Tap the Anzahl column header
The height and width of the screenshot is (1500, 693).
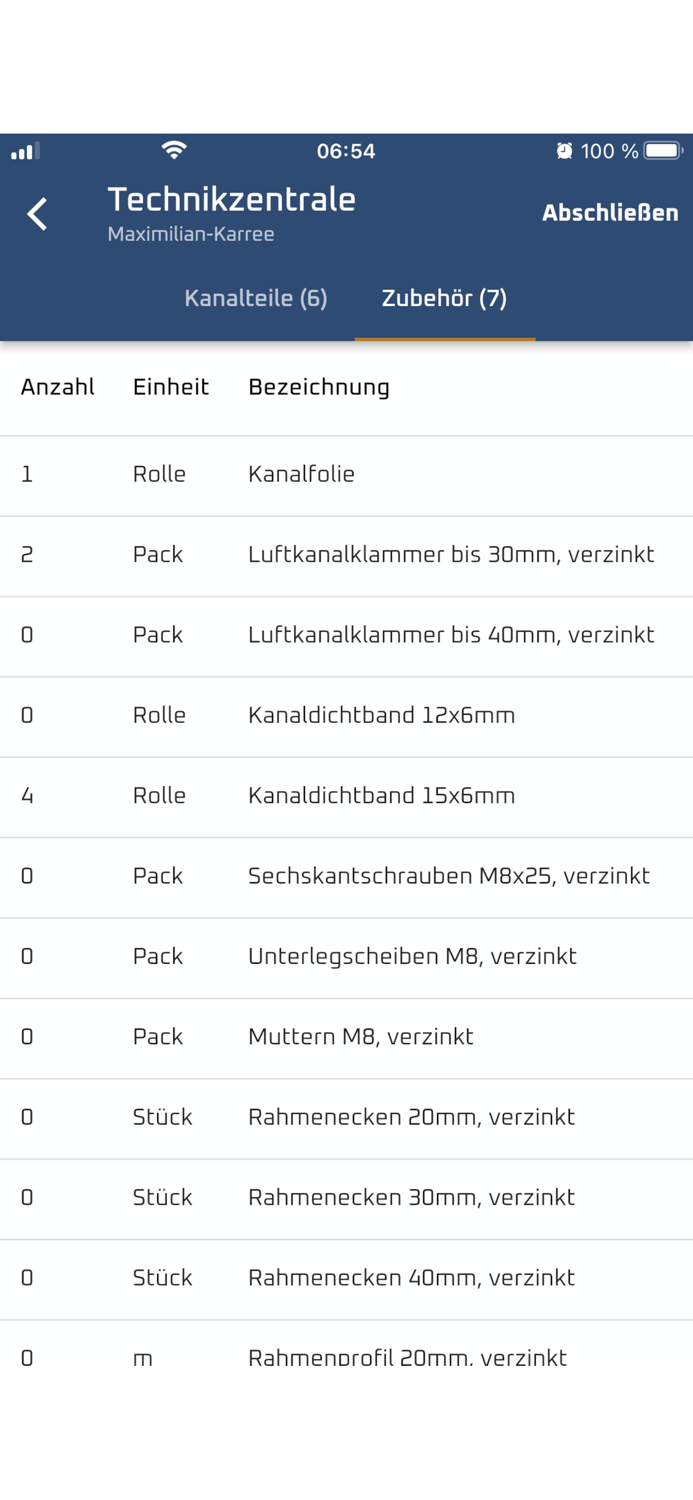click(x=57, y=387)
